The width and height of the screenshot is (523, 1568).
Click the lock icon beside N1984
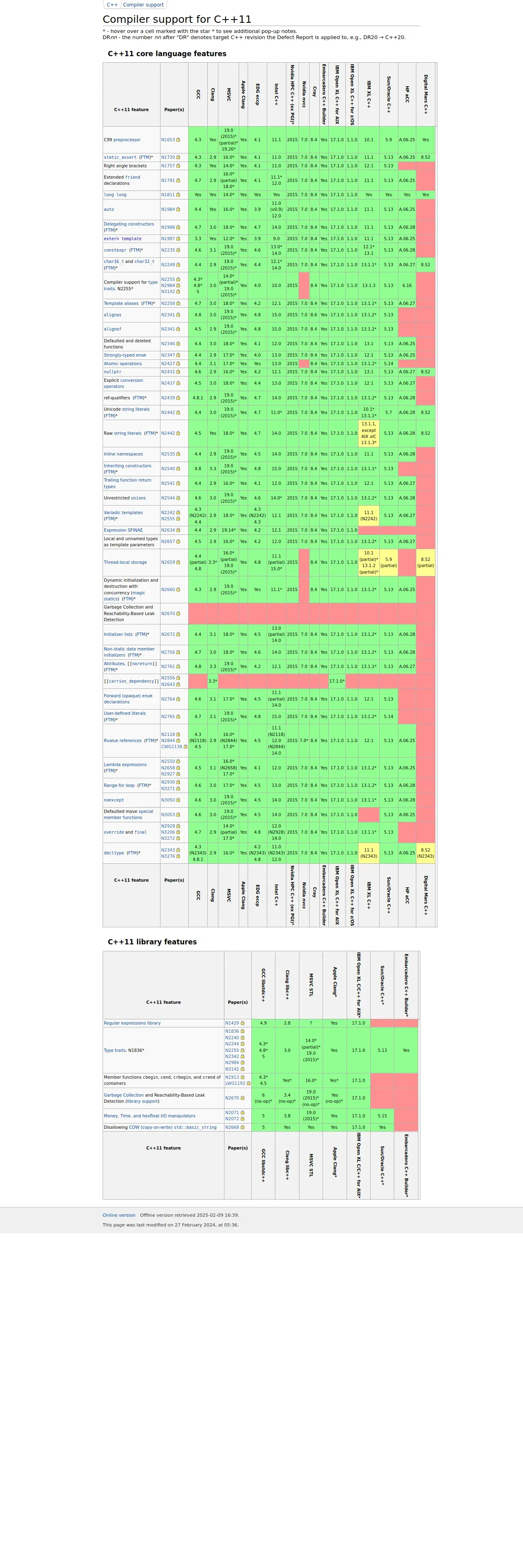click(178, 209)
